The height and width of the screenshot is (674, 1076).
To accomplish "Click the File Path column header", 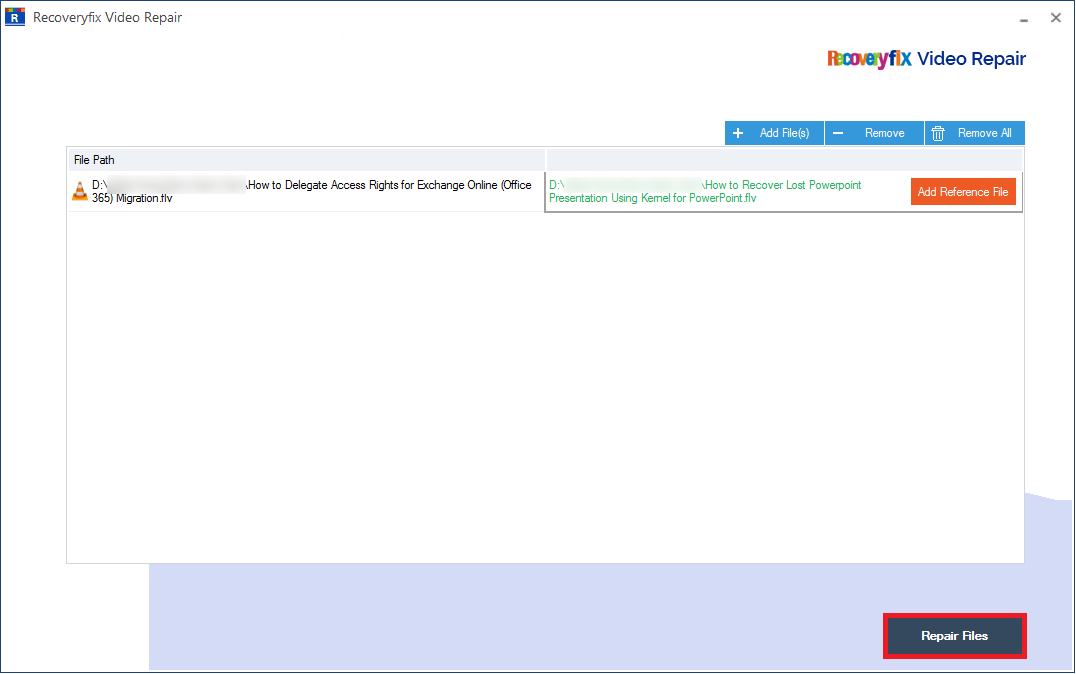I will click(x=306, y=160).
